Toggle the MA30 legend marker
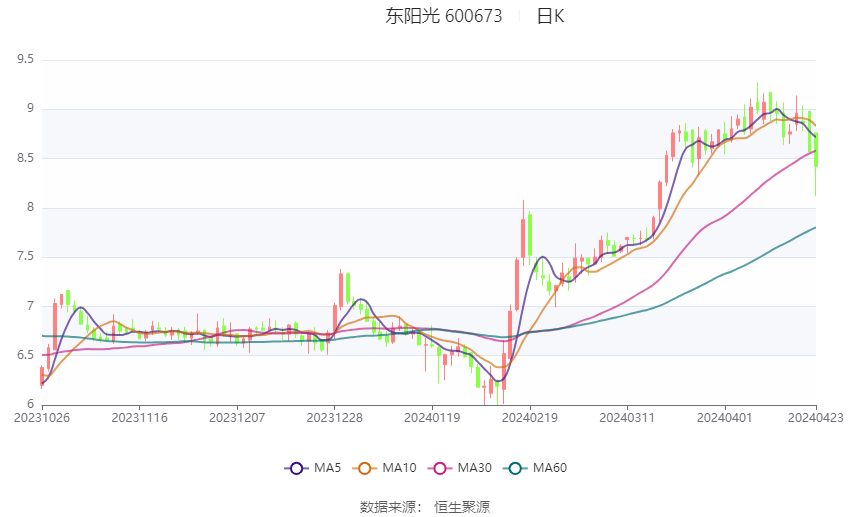This screenshot has height=517, width=850. [x=440, y=468]
